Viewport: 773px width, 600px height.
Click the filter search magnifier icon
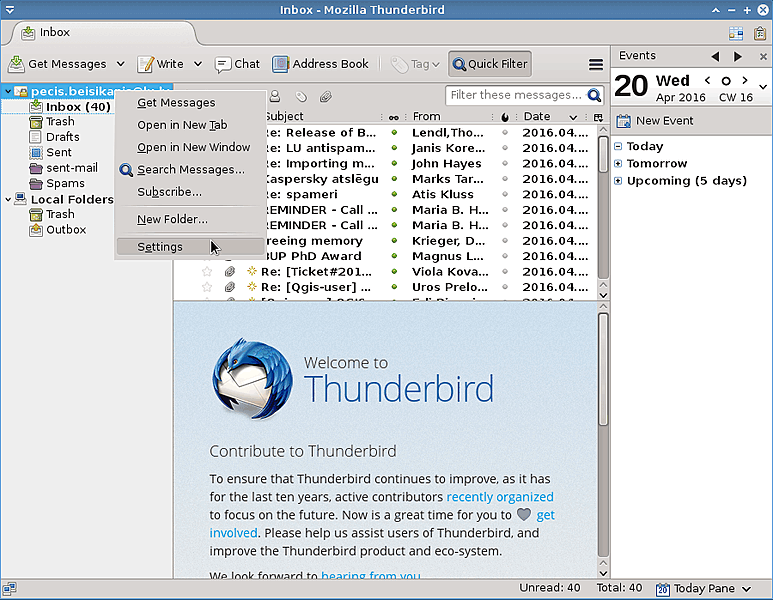click(594, 95)
